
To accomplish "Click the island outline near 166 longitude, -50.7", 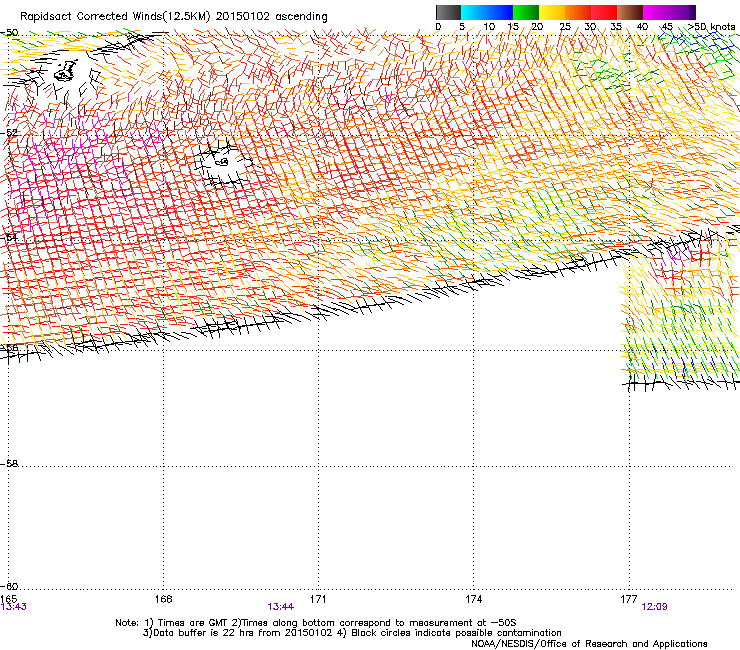I will [x=66, y=71].
